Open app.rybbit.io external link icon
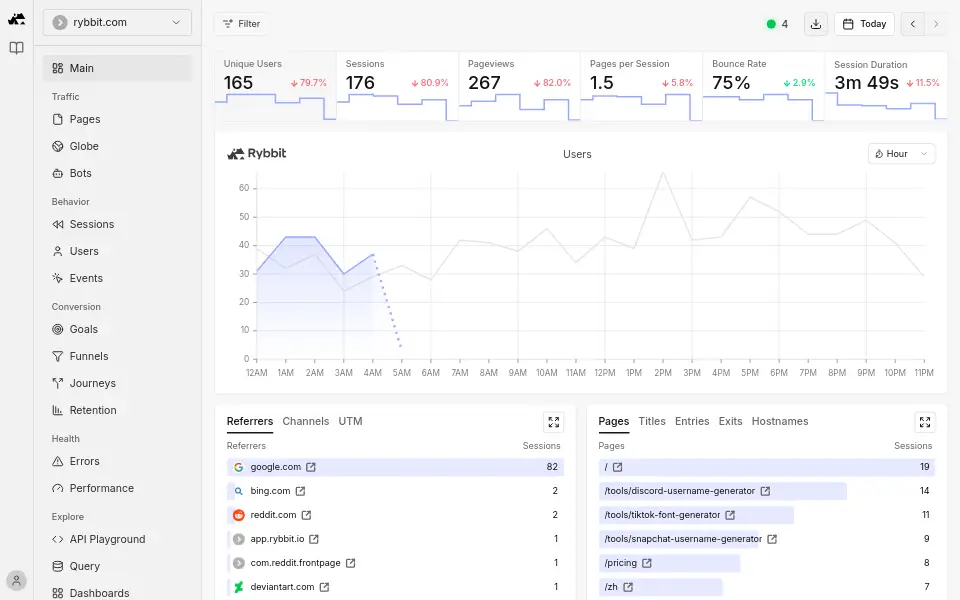This screenshot has height=600, width=960. click(313, 539)
